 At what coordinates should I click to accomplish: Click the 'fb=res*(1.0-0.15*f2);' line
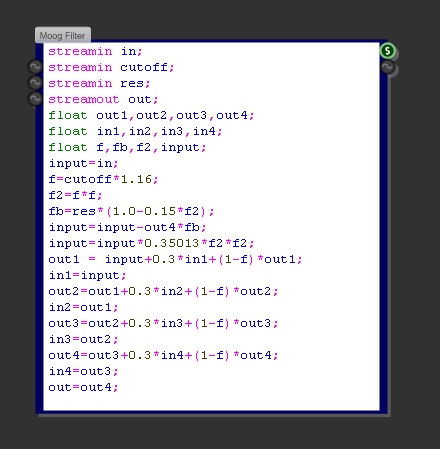point(131,211)
